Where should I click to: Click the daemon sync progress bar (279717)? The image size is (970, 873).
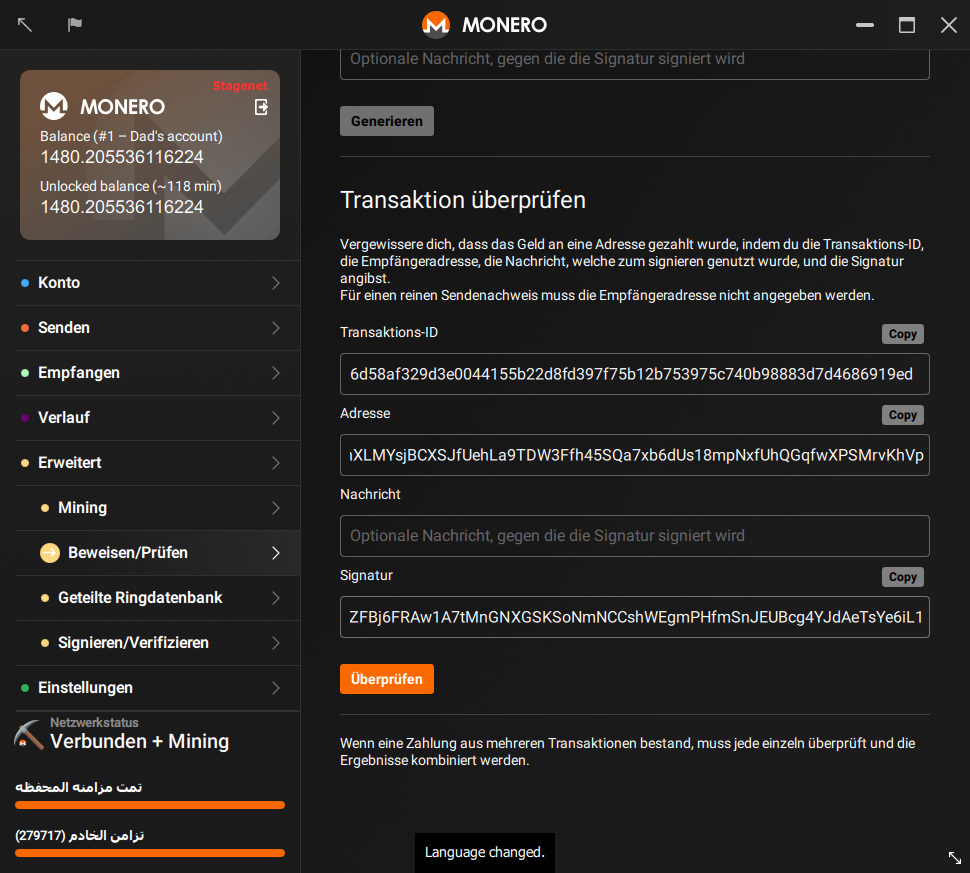click(150, 853)
